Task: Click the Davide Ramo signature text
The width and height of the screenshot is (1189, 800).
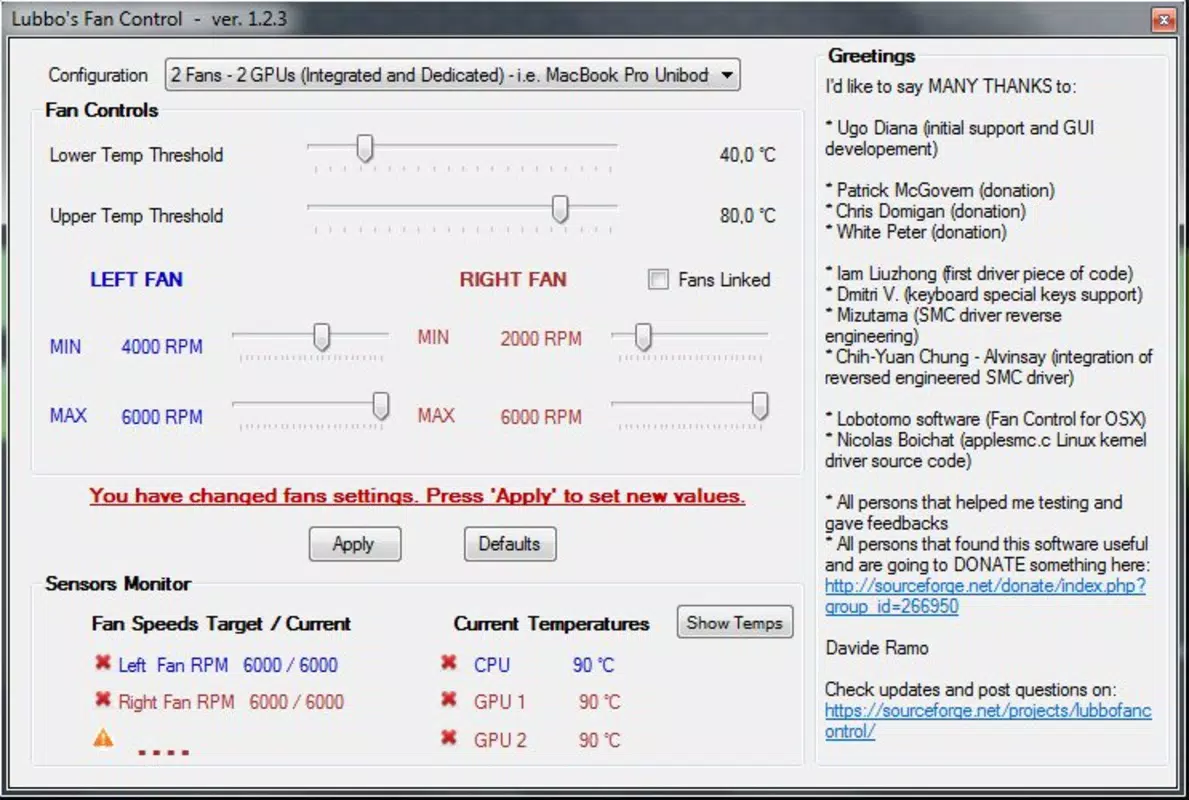Action: pyautogui.click(x=877, y=648)
